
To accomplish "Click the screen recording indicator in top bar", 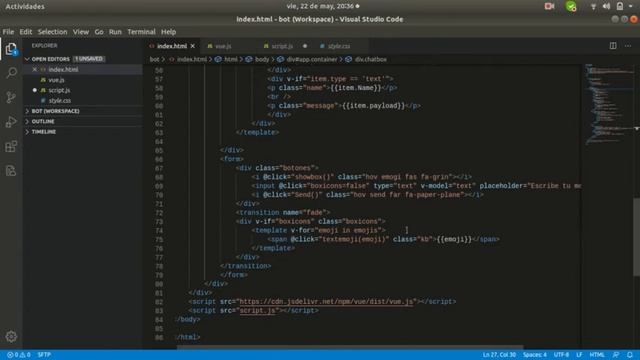I will [549, 6].
